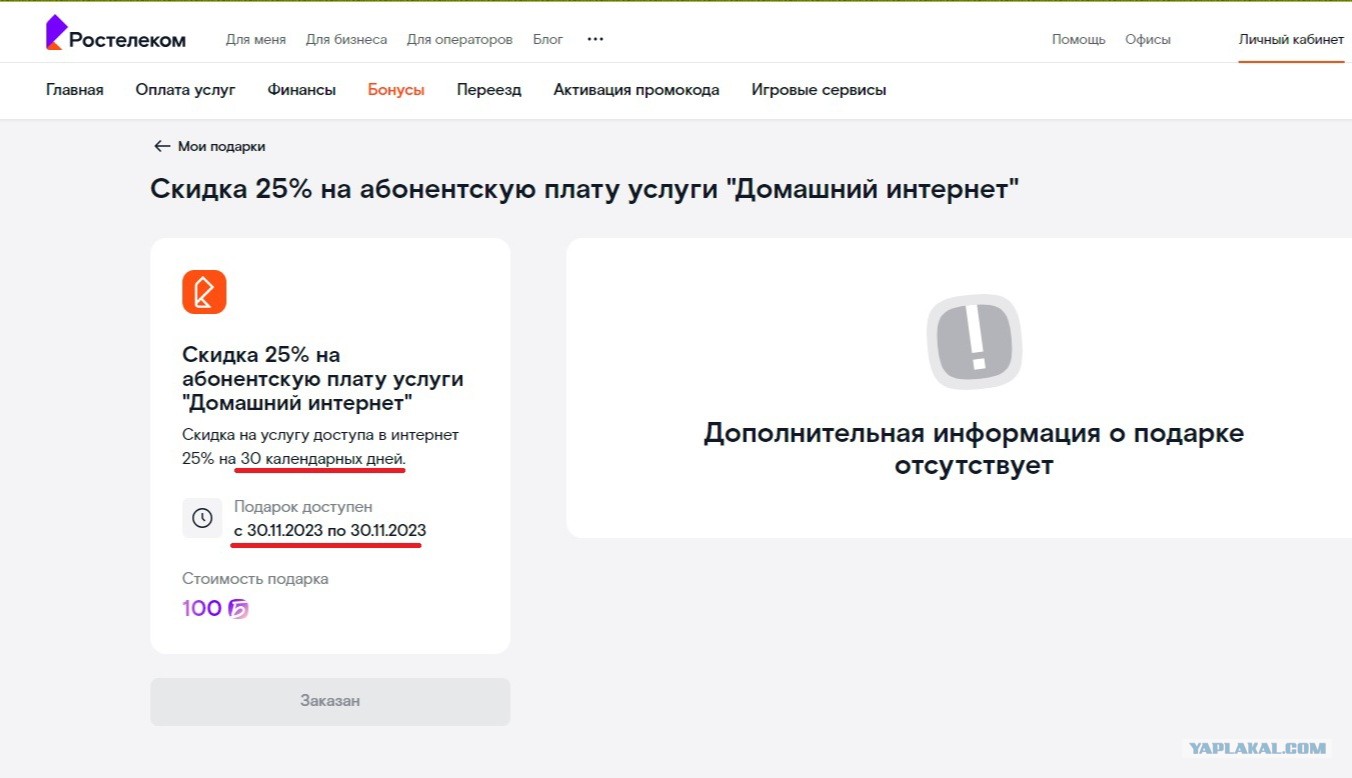Click the date range с 30.11.2023 по 30.11.2023

click(330, 530)
